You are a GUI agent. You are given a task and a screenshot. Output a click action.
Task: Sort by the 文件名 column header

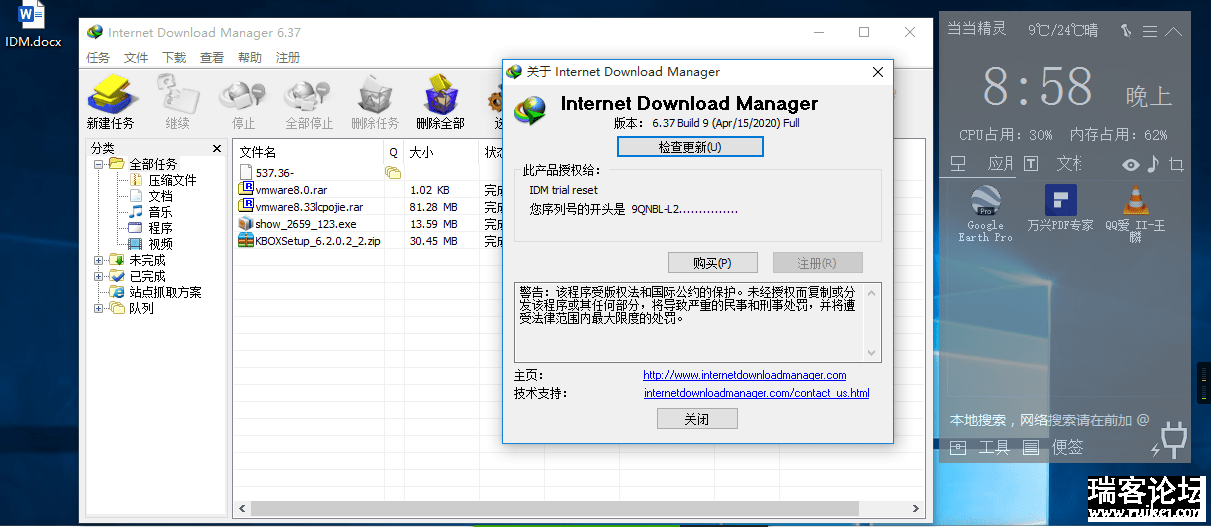[309, 152]
